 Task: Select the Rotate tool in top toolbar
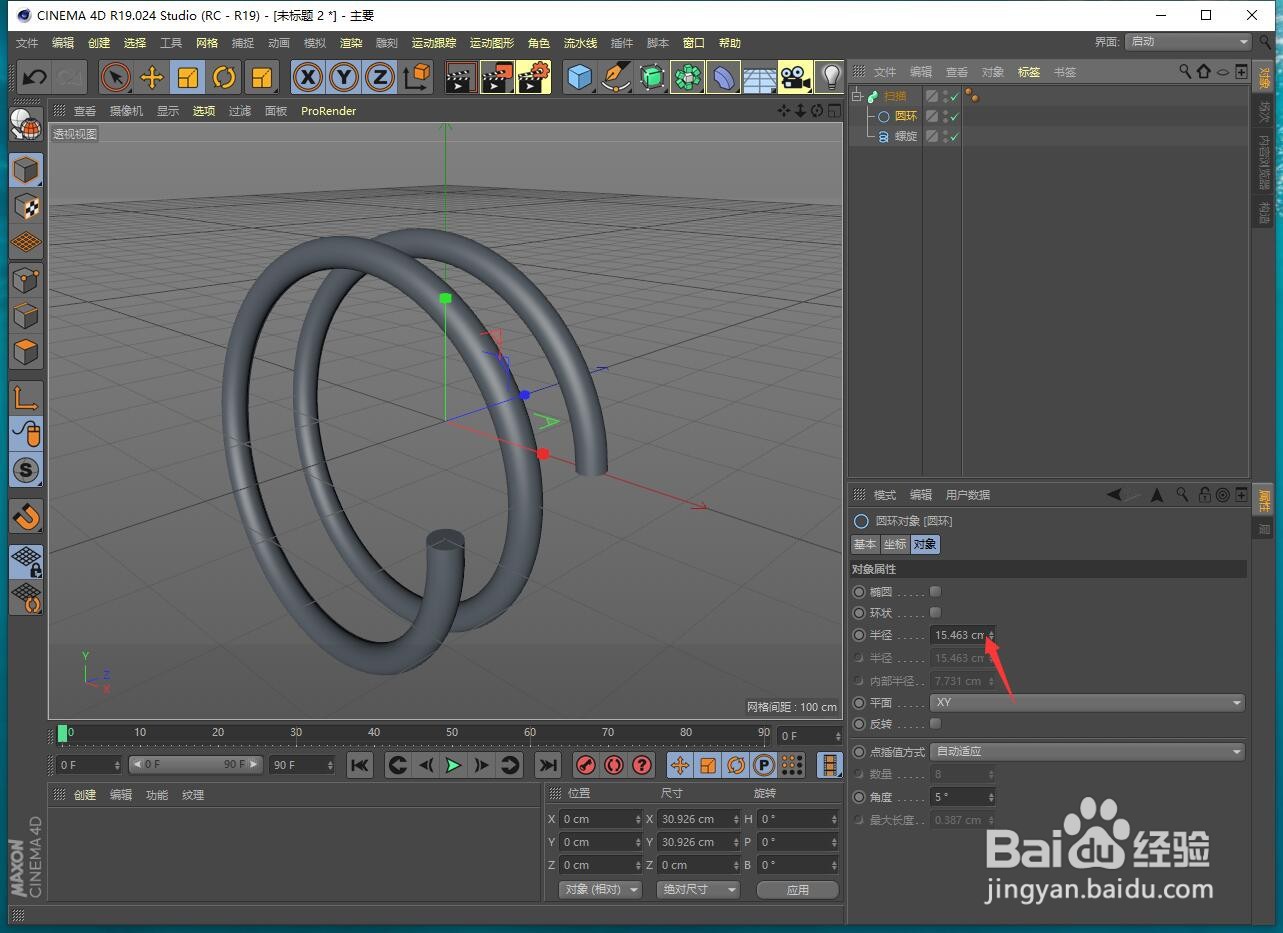point(224,77)
